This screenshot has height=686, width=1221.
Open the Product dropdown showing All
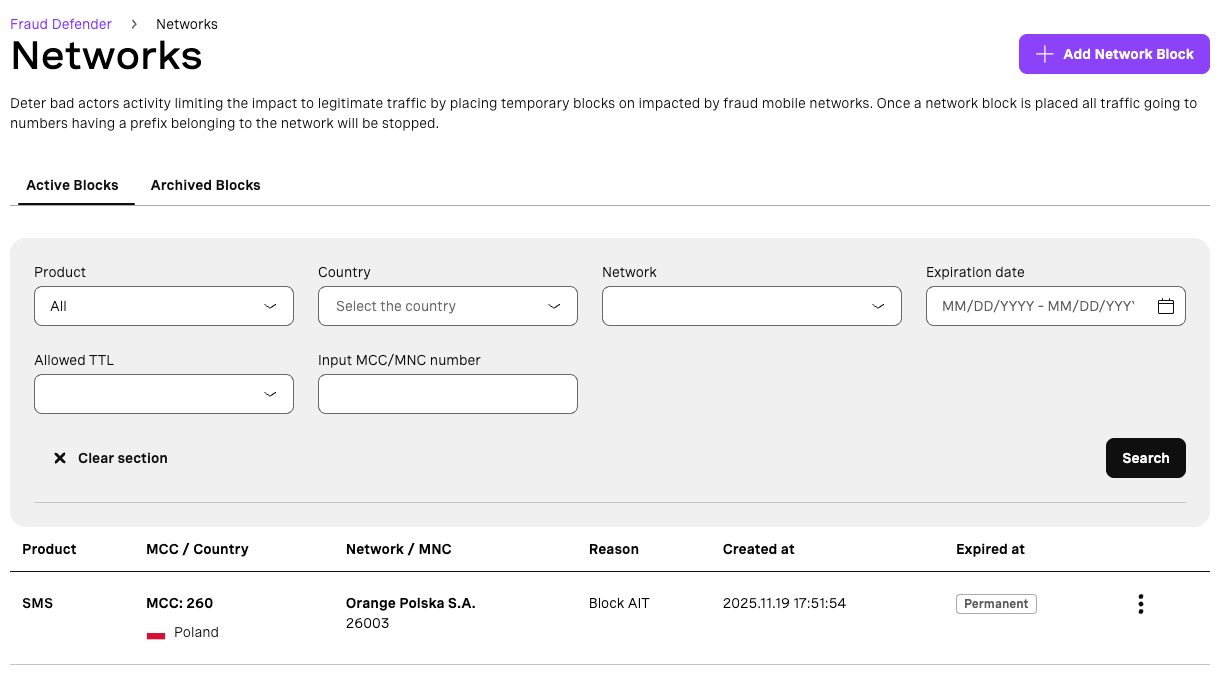tap(164, 306)
